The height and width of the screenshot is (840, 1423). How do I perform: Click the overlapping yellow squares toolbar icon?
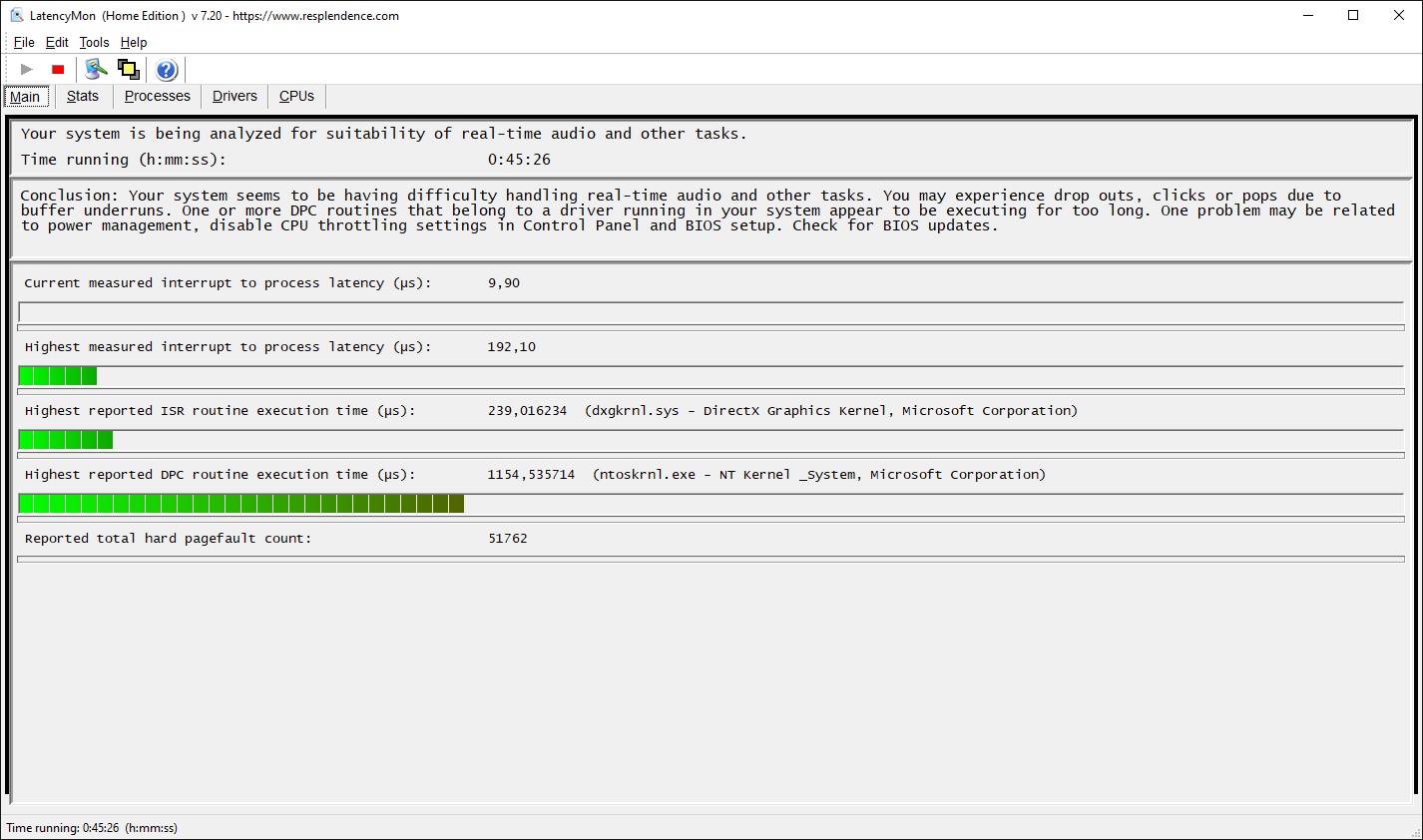tap(128, 69)
